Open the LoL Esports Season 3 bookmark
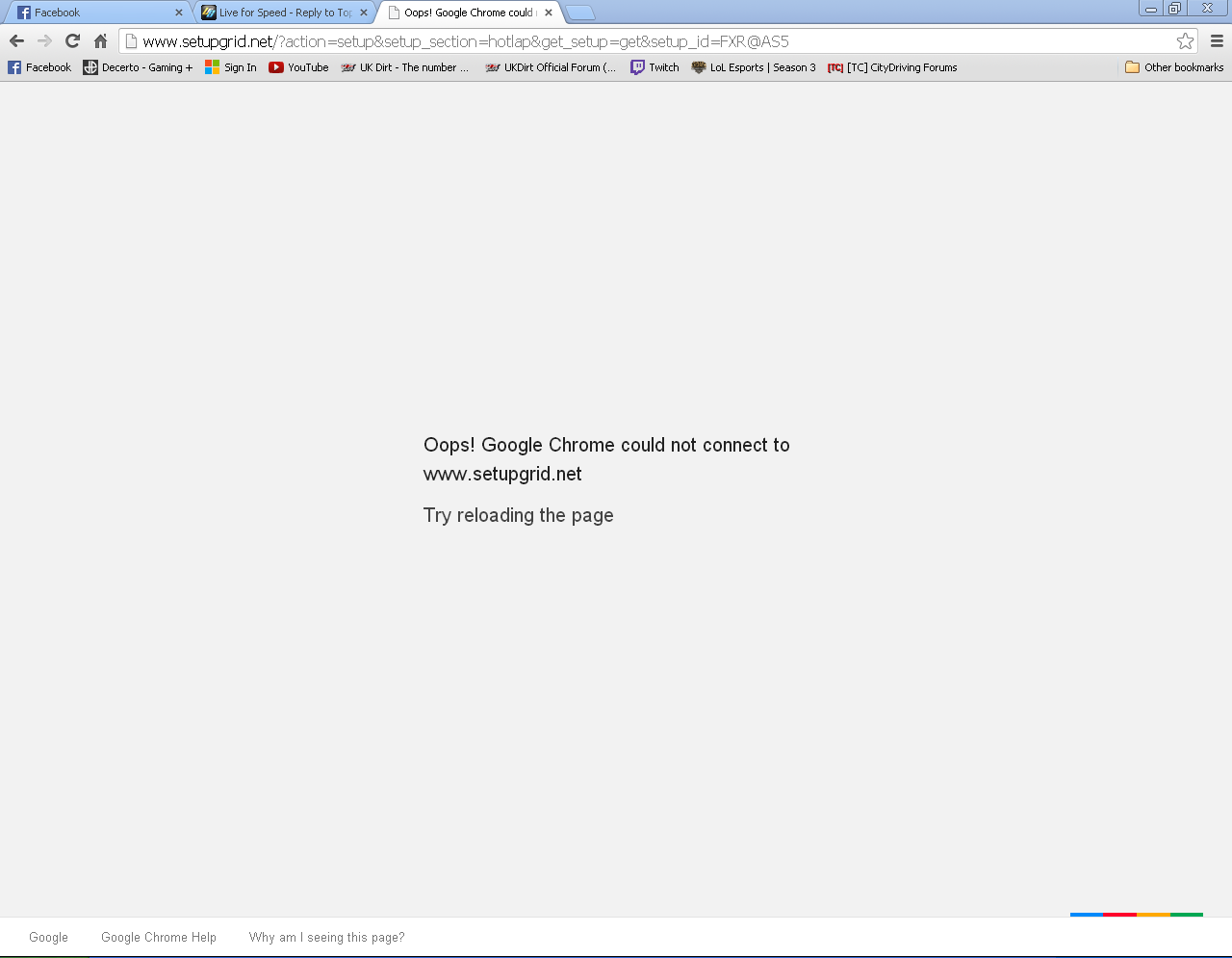The height and width of the screenshot is (958, 1232). pos(754,67)
